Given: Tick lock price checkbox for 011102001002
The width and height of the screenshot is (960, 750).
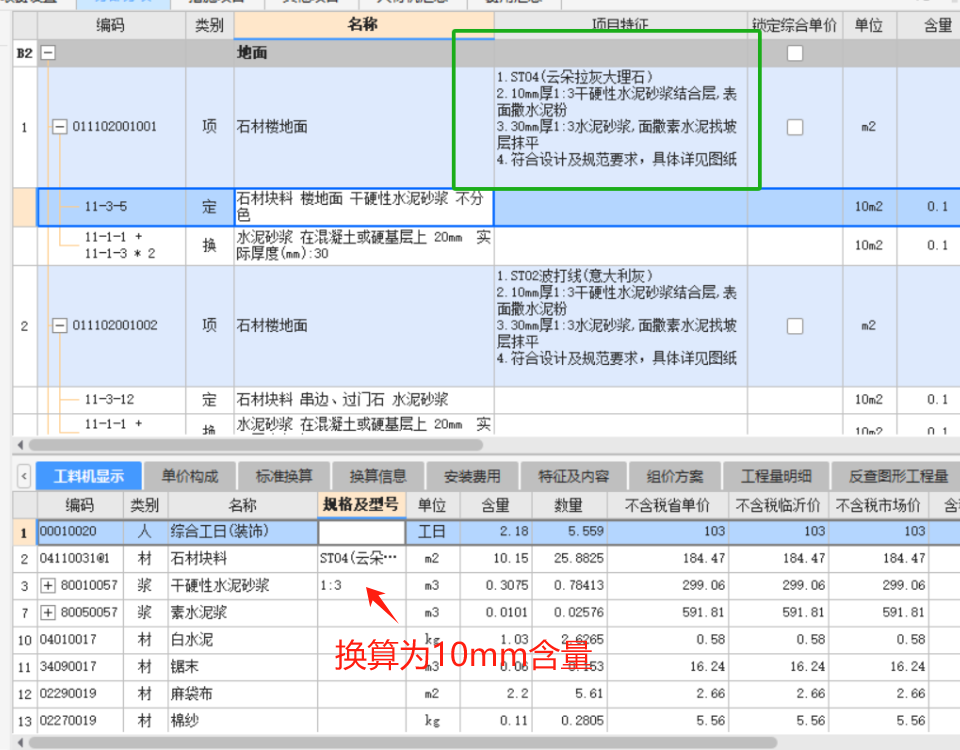Looking at the screenshot, I should click(x=795, y=326).
